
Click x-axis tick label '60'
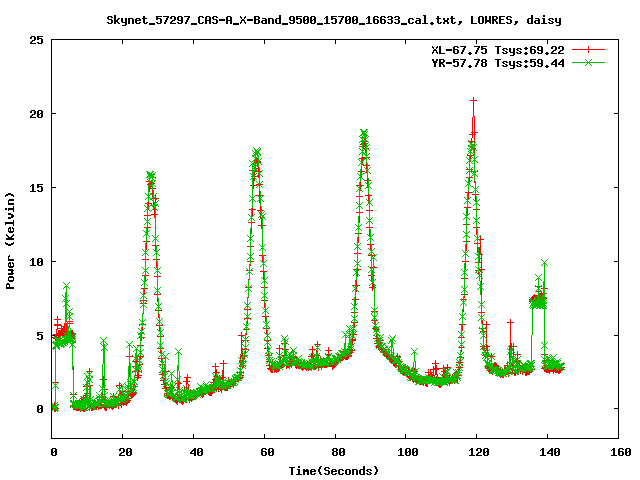pyautogui.click(x=267, y=452)
